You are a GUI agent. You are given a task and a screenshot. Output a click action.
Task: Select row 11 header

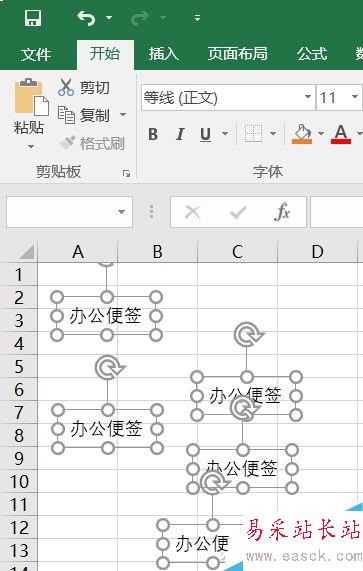point(19,504)
